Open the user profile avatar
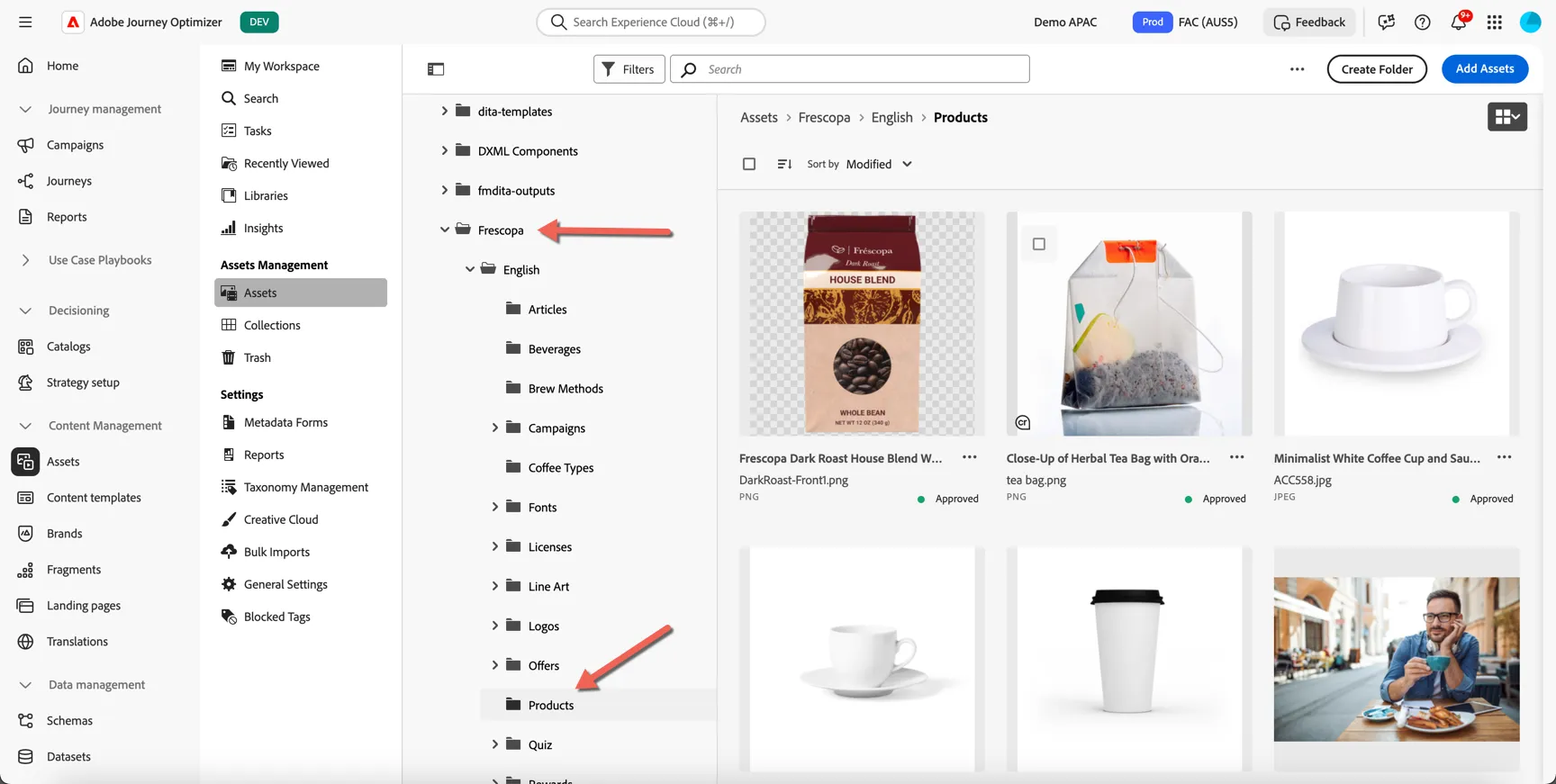 1531,22
